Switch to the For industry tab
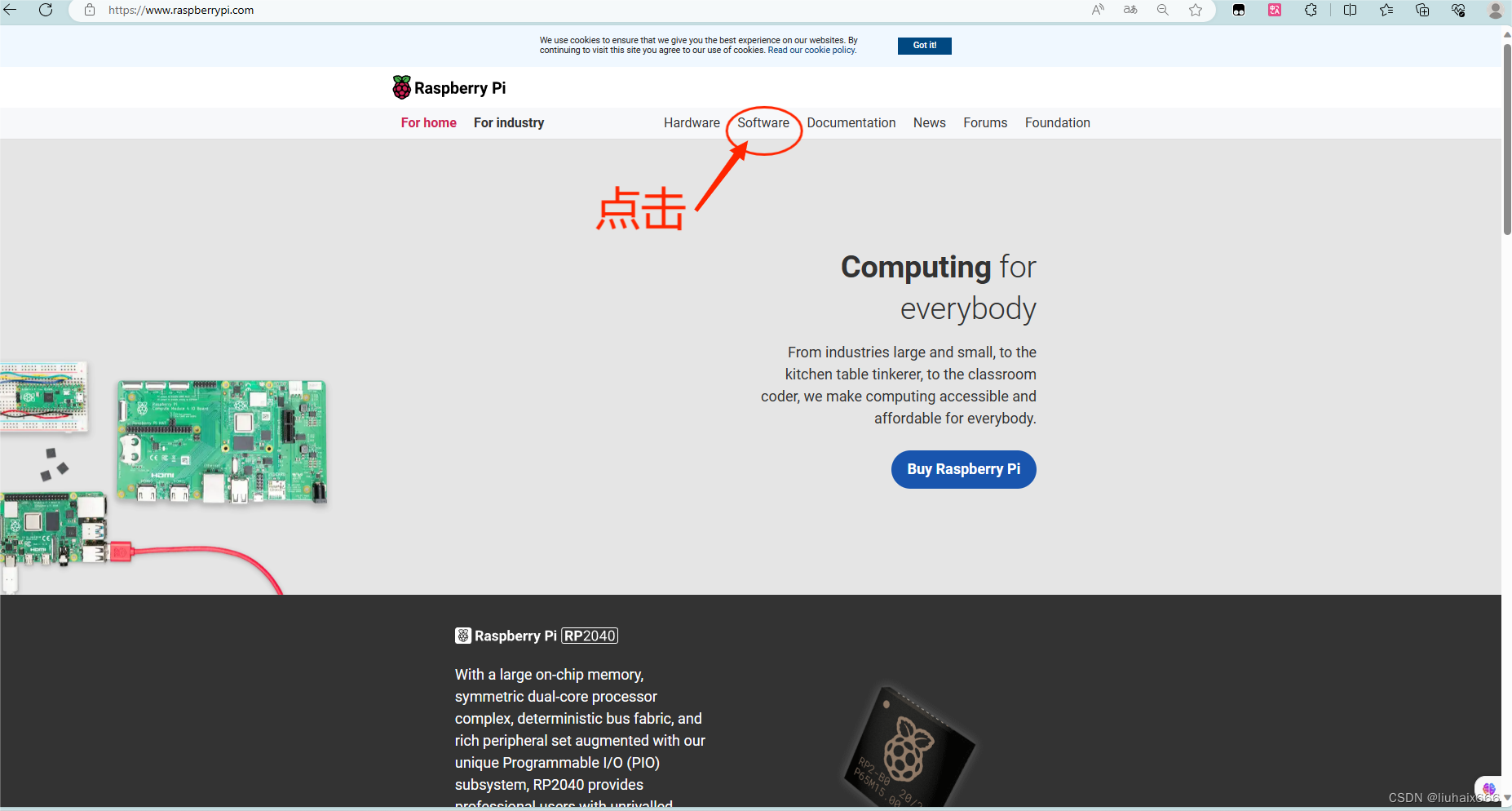The image size is (1512, 811). 509,122
